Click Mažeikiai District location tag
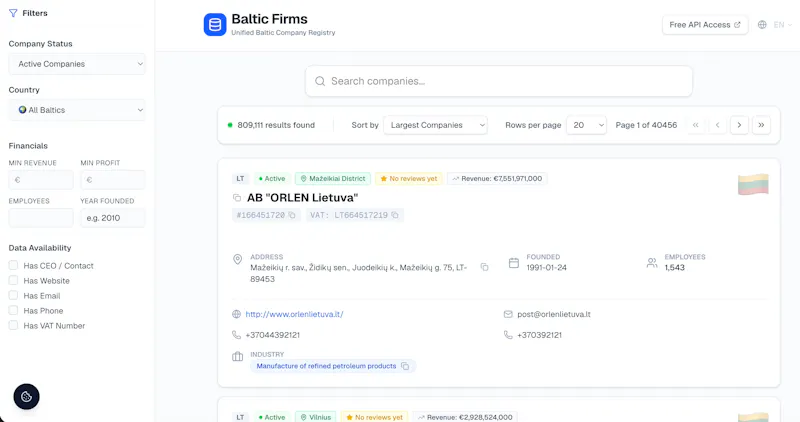The width and height of the screenshot is (800, 422). [333, 179]
